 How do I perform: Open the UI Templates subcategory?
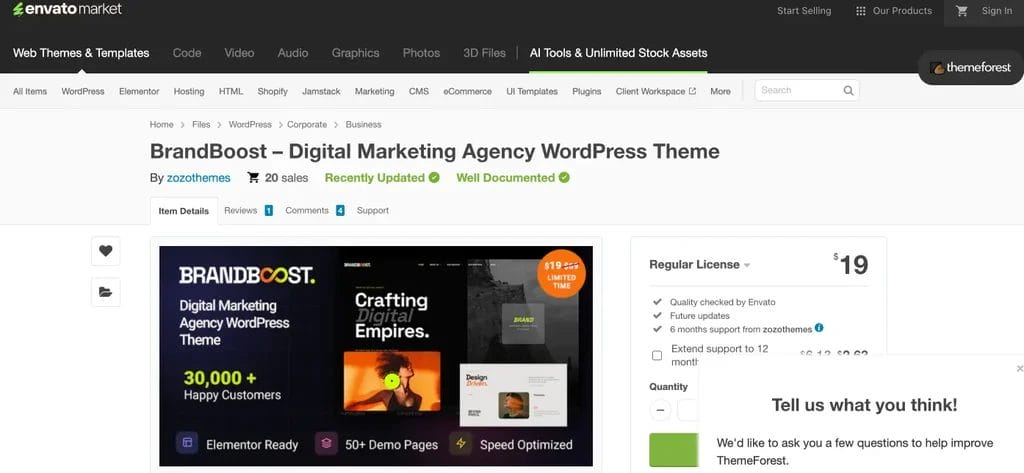tap(532, 91)
